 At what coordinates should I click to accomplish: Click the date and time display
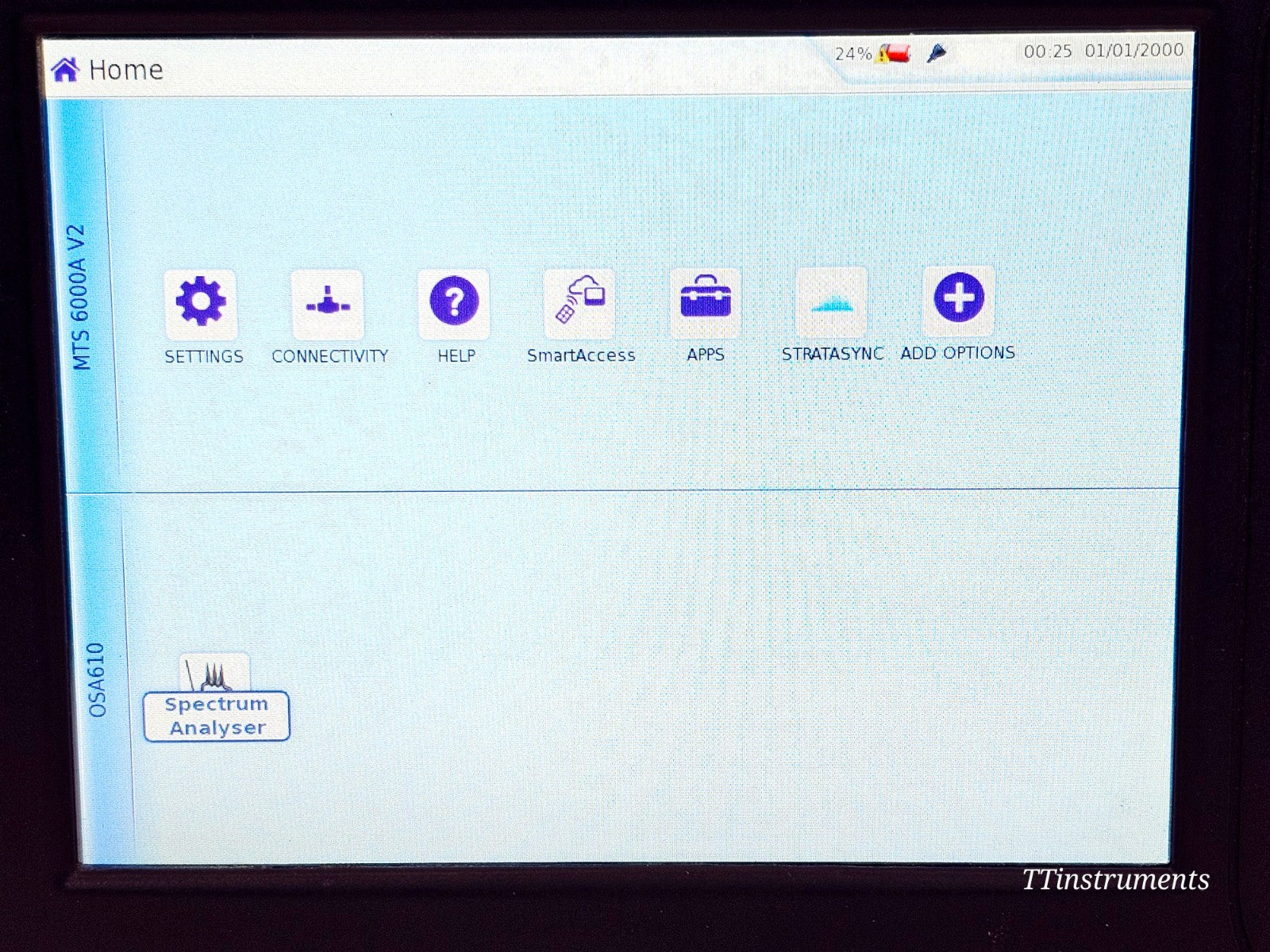[1103, 51]
